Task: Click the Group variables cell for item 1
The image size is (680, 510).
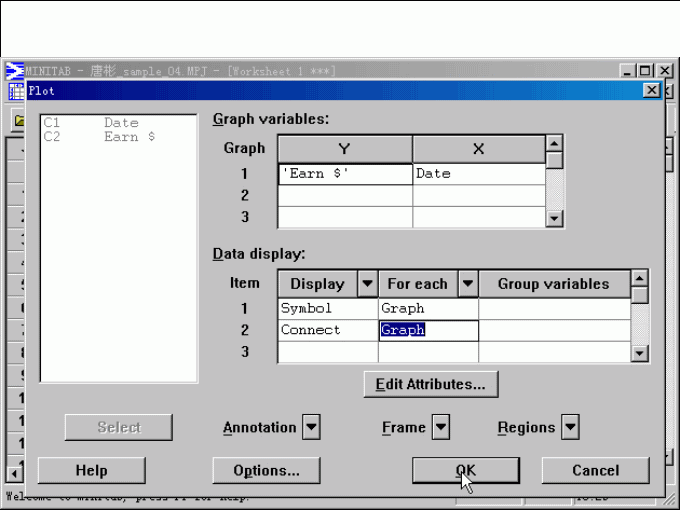Action: coord(553,309)
